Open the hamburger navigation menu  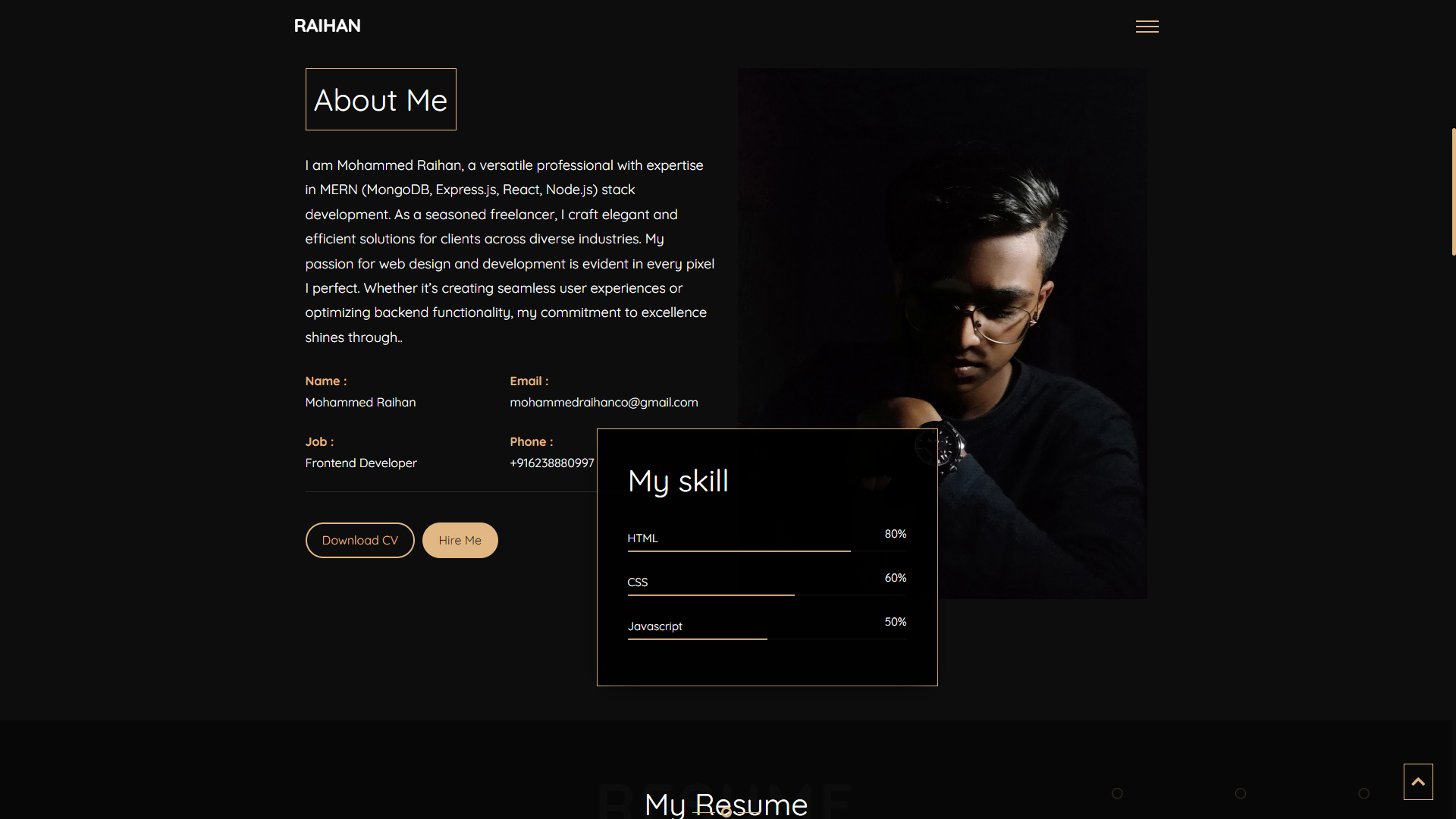(1147, 27)
